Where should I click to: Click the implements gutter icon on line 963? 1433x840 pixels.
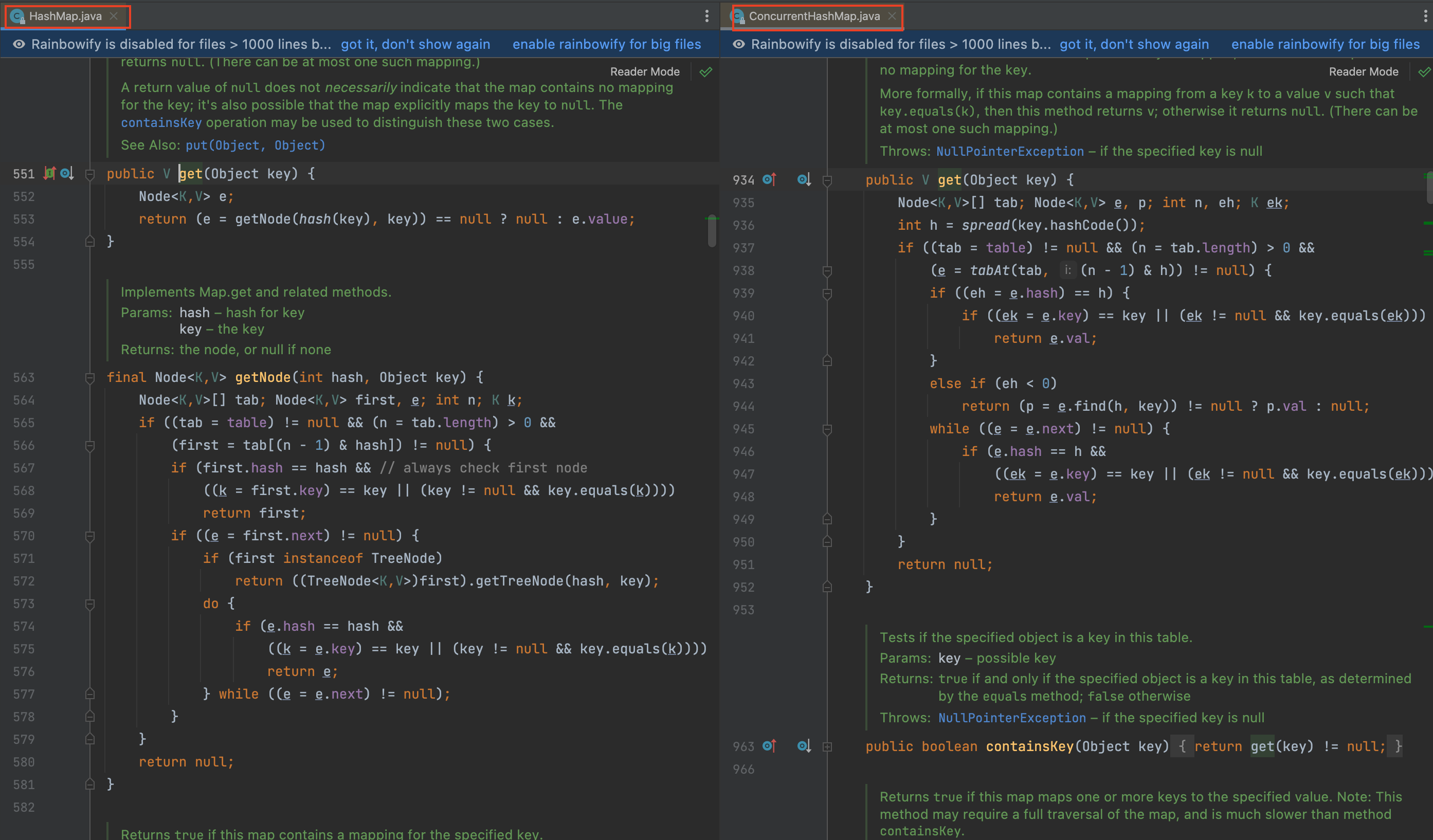coord(769,745)
